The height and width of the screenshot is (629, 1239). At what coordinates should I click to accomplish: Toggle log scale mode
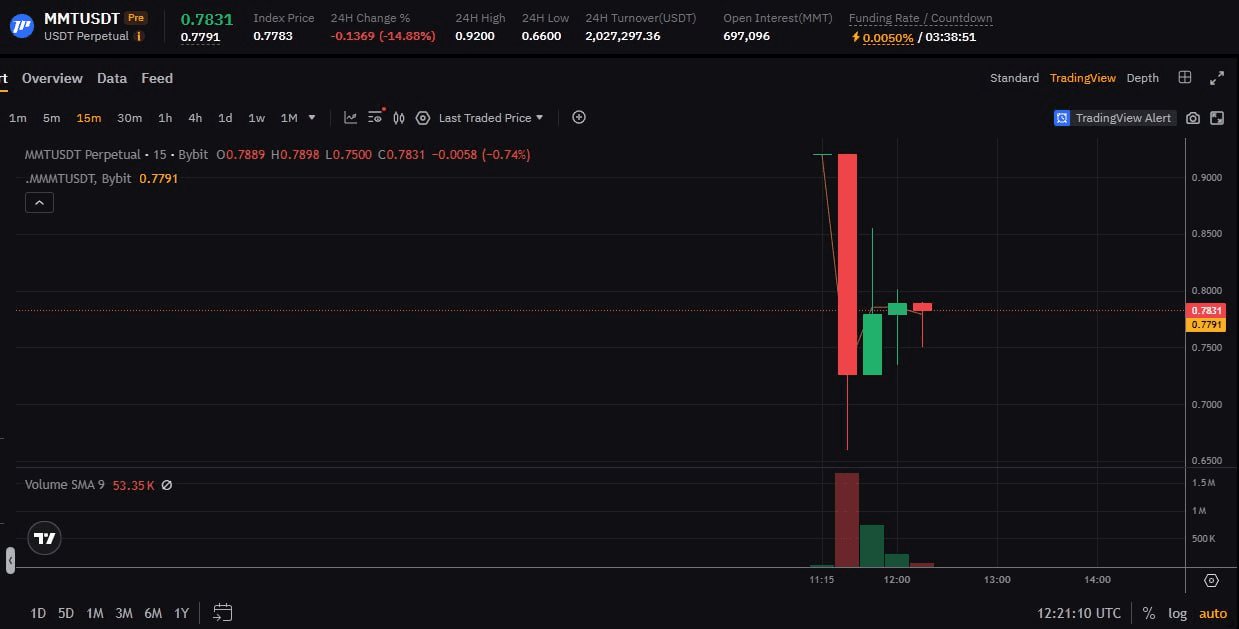pyautogui.click(x=1177, y=613)
